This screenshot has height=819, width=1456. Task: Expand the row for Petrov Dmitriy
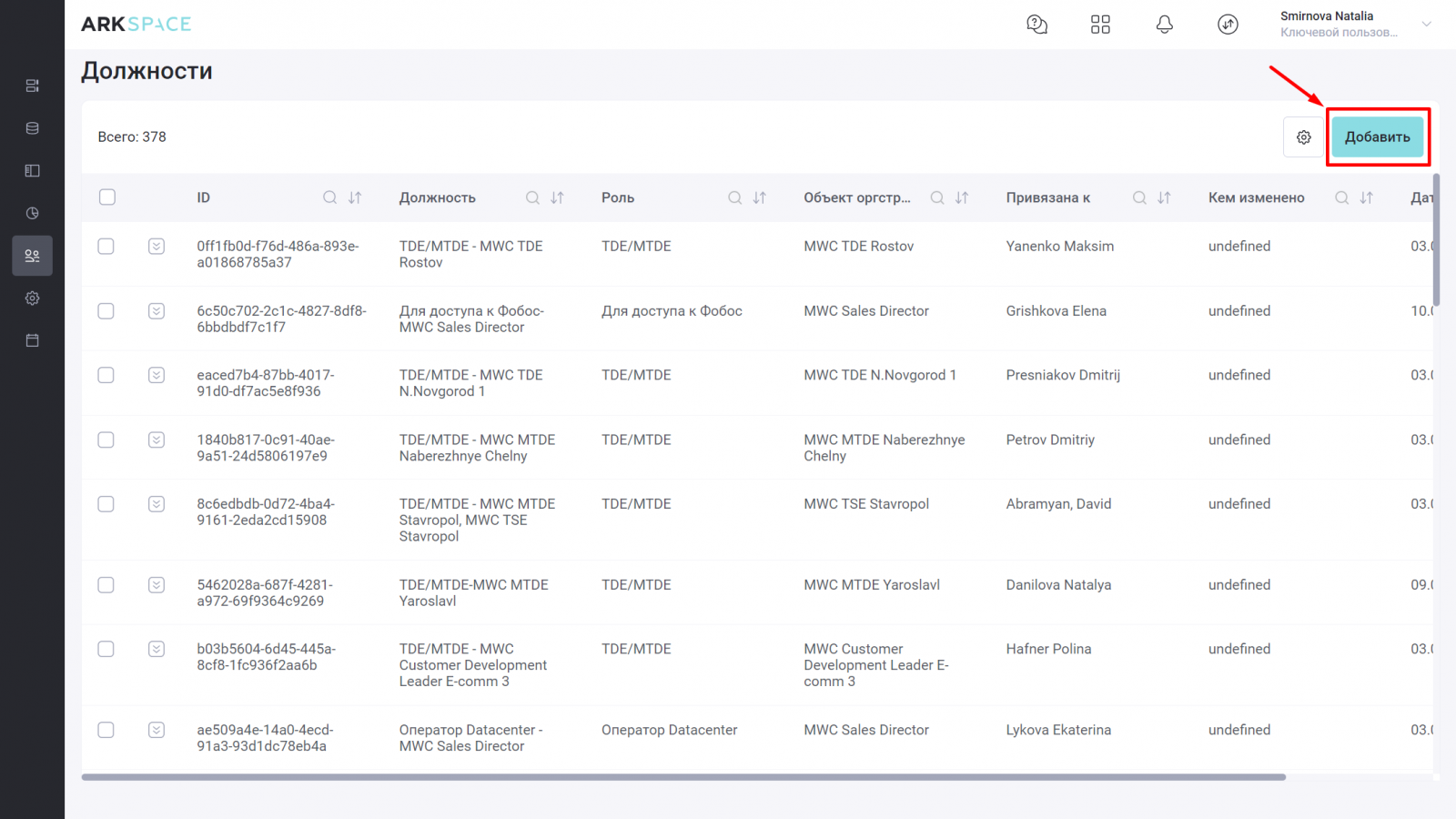157,440
